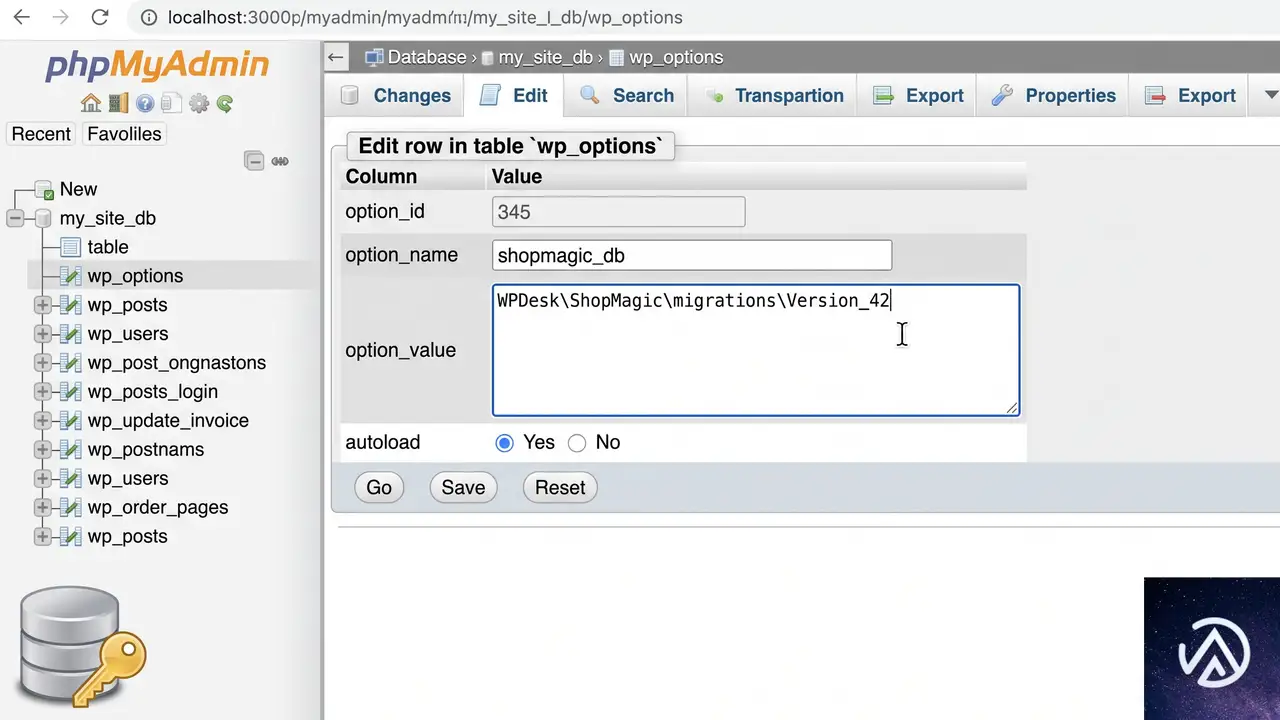The height and width of the screenshot is (720, 1280).
Task: Click the option_id field showing 345
Action: pos(619,212)
